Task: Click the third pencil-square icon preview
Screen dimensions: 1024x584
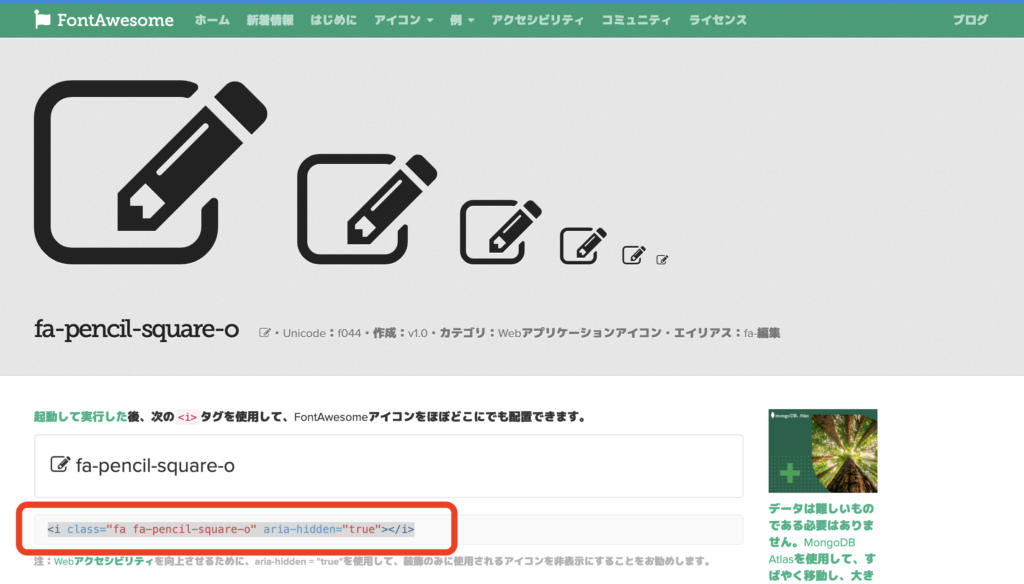Action: click(501, 232)
